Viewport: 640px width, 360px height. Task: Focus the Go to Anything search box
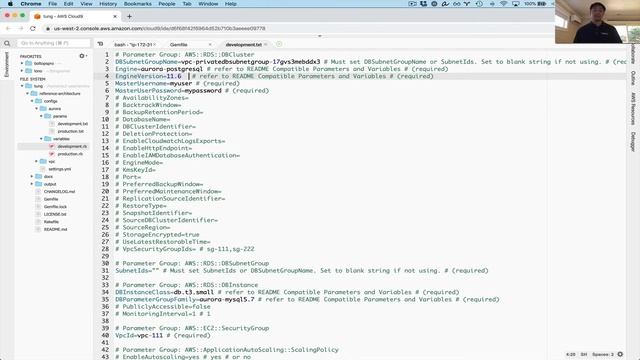[x=53, y=43]
